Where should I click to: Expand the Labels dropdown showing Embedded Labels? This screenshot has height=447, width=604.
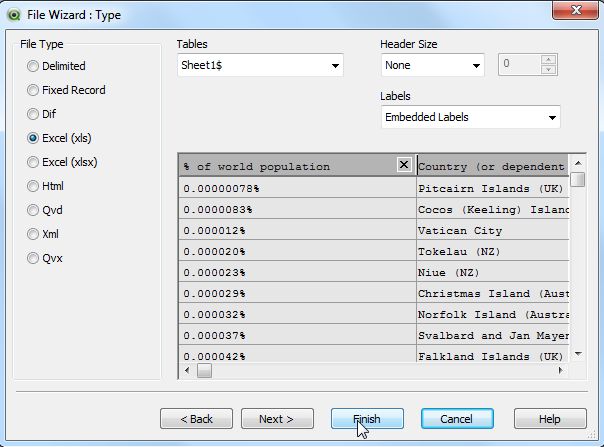(471, 117)
